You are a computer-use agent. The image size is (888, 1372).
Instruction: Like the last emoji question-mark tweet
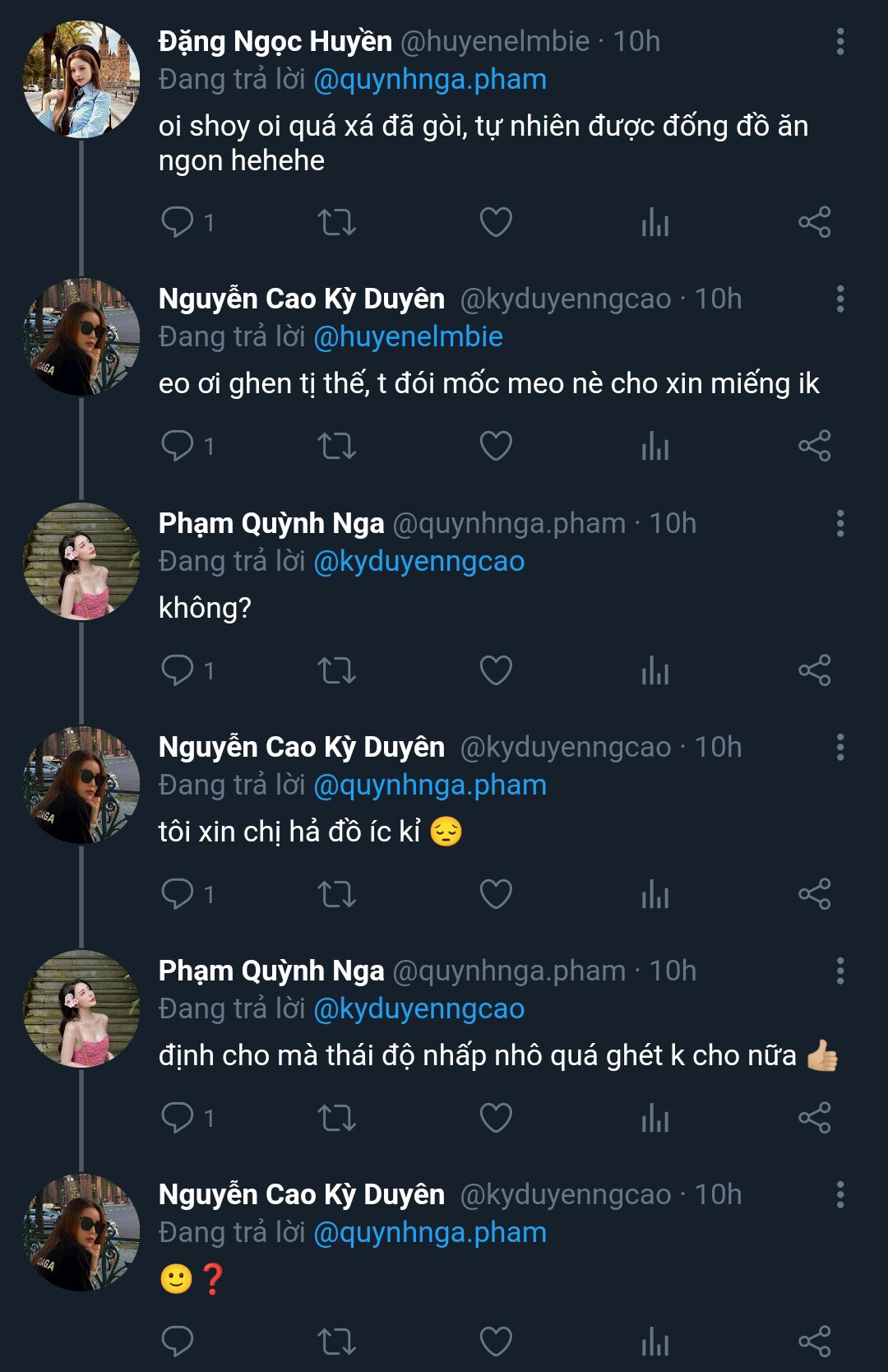click(x=496, y=1342)
